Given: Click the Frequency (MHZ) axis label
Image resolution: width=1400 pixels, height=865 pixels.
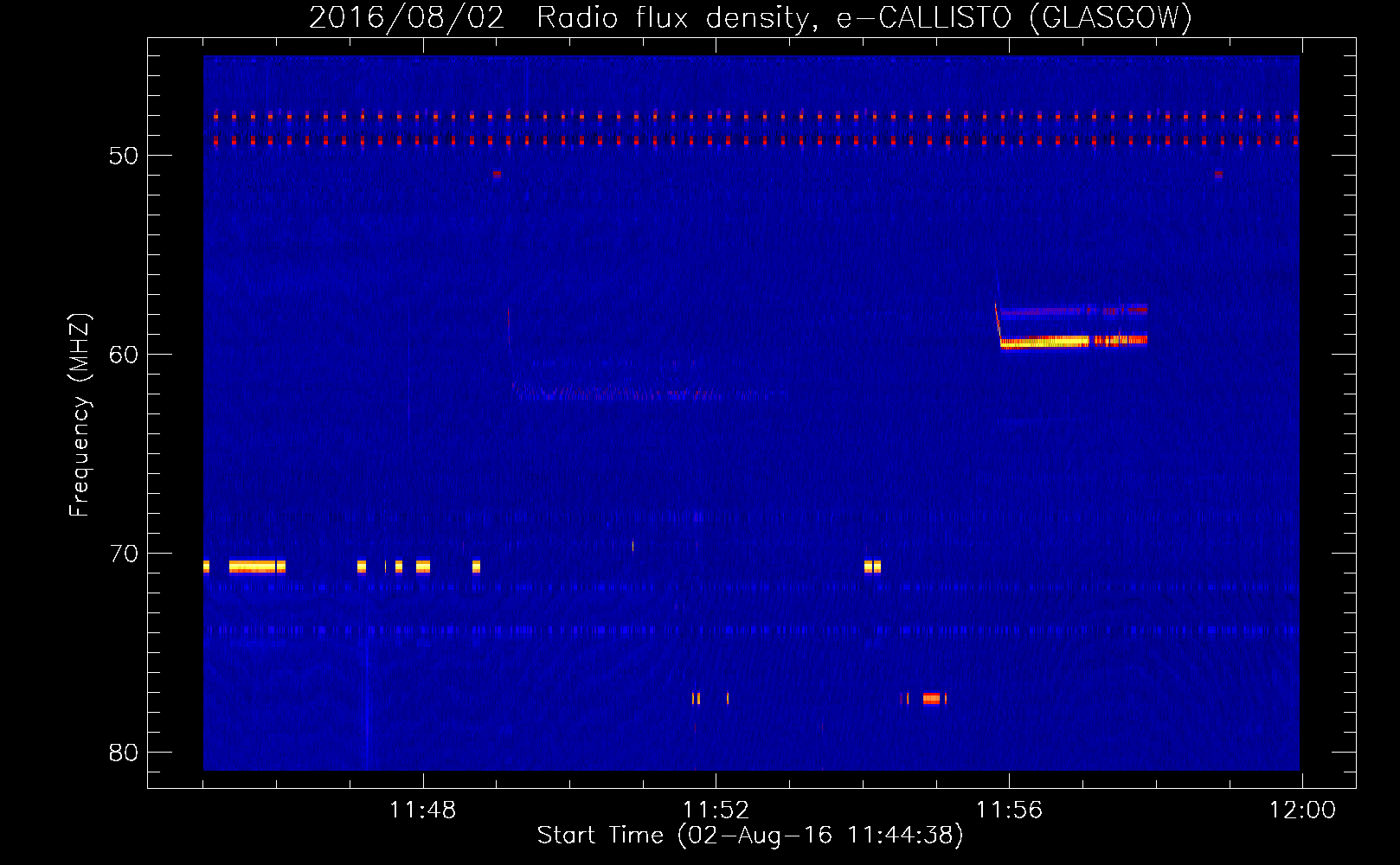Looking at the screenshot, I should click(x=79, y=415).
